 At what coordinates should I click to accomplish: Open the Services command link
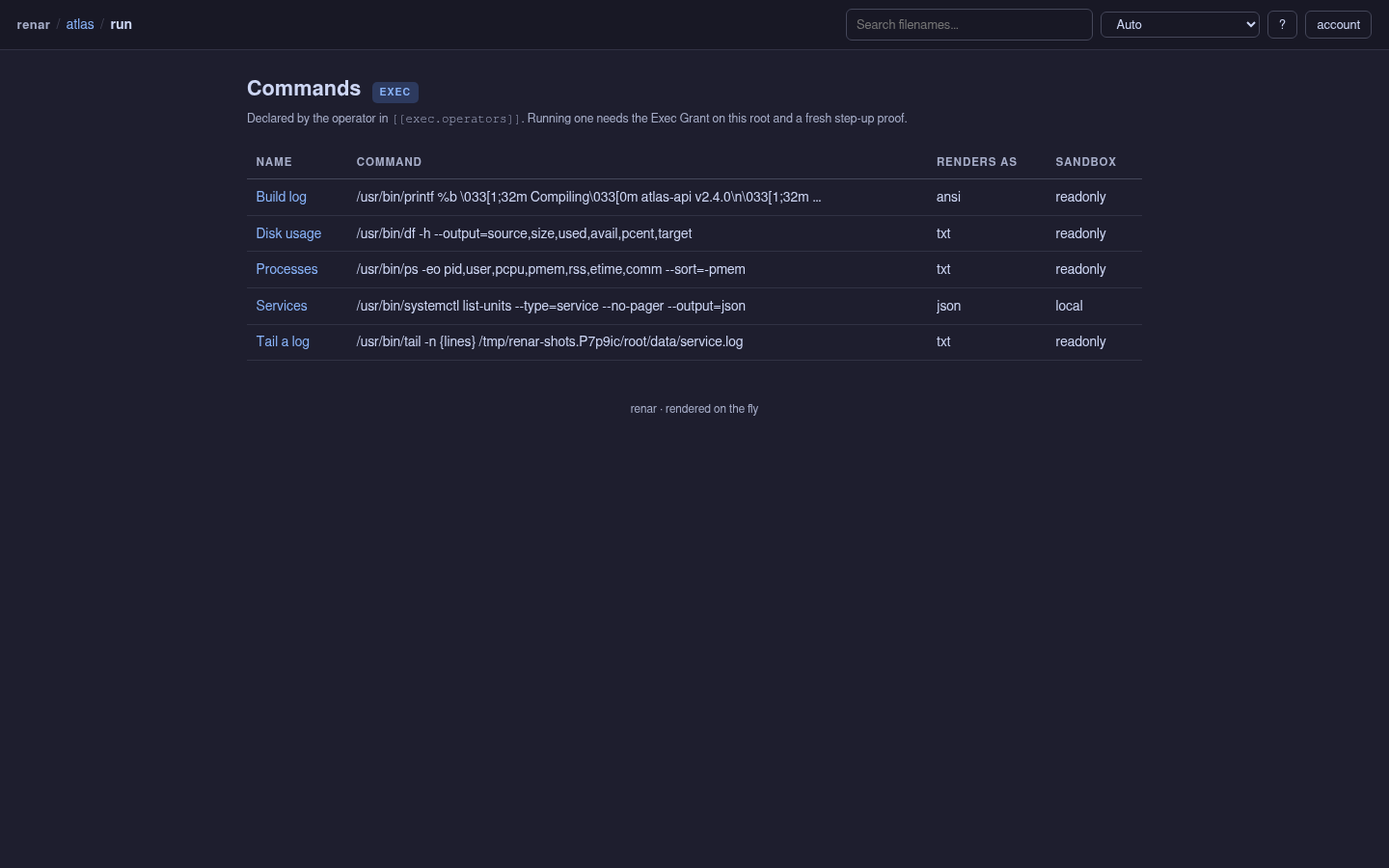(282, 306)
